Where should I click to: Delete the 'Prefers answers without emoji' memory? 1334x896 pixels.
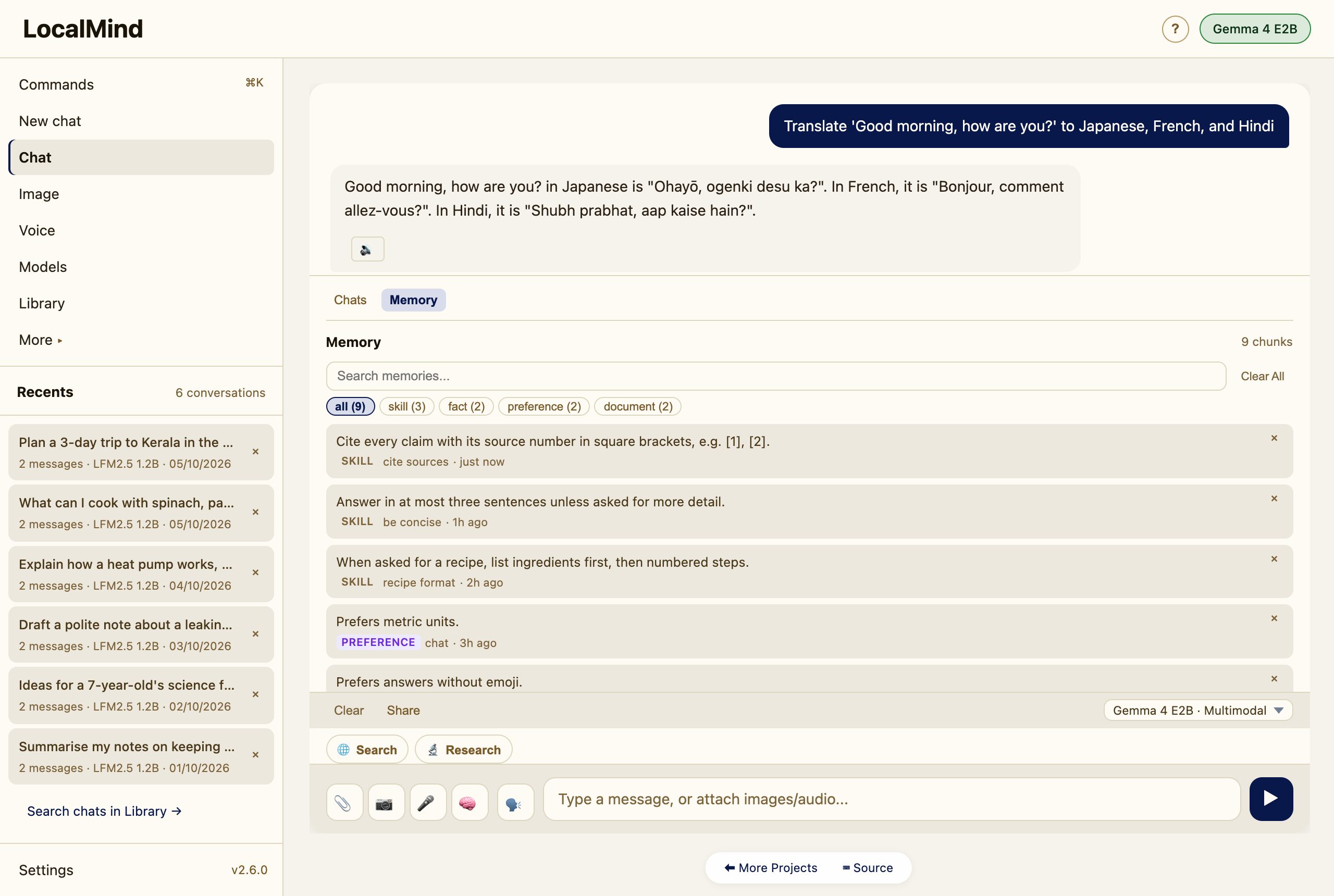pyautogui.click(x=1274, y=679)
